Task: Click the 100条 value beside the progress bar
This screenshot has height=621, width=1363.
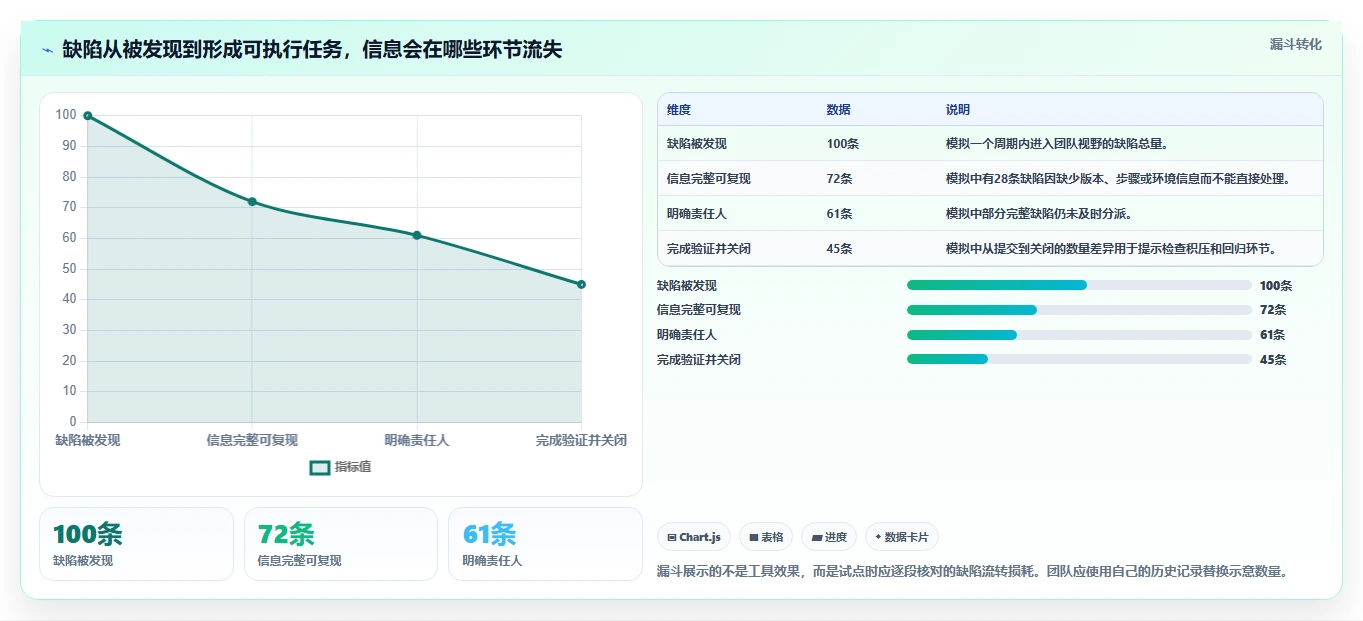Action: pyautogui.click(x=1276, y=286)
